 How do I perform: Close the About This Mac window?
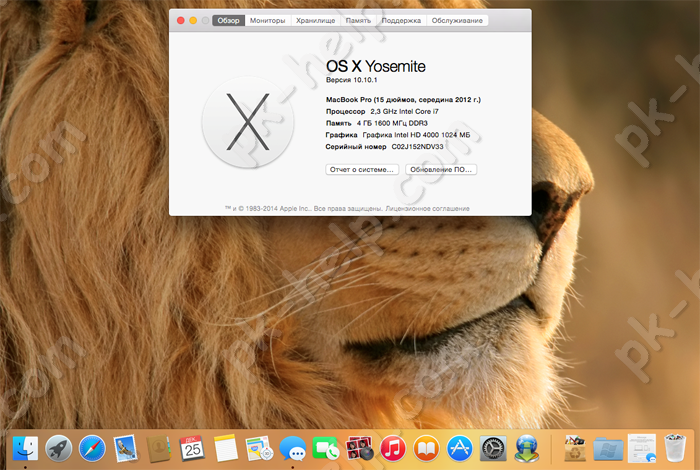pos(181,21)
